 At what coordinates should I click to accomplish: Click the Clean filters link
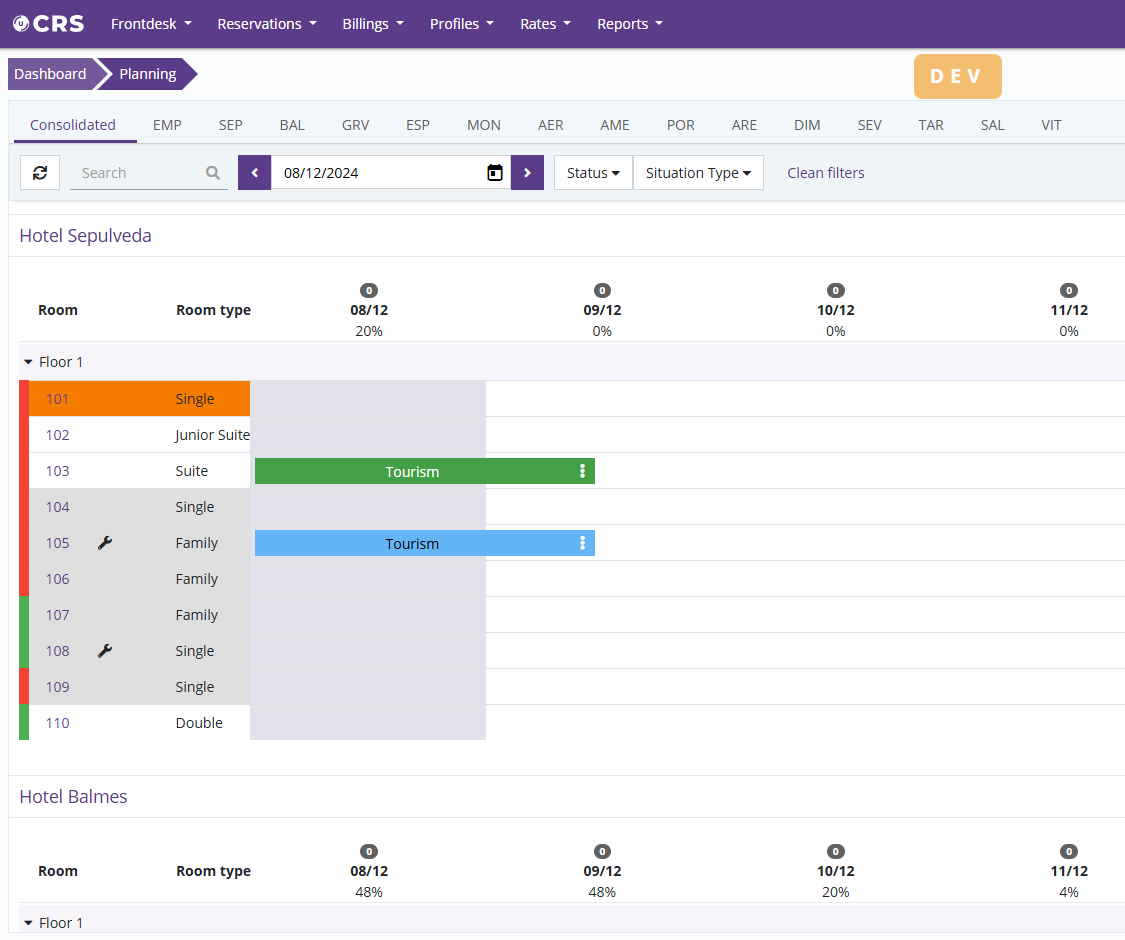click(x=825, y=173)
